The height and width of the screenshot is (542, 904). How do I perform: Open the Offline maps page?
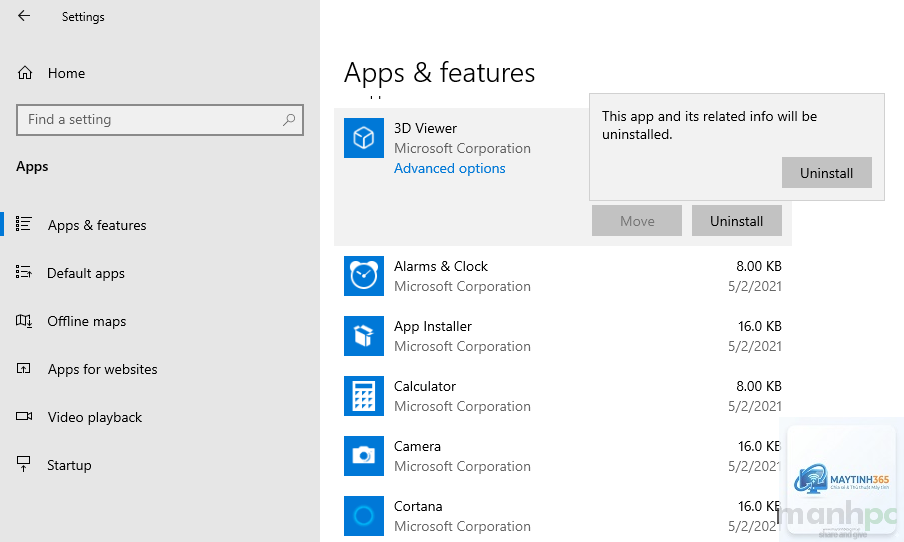[86, 321]
